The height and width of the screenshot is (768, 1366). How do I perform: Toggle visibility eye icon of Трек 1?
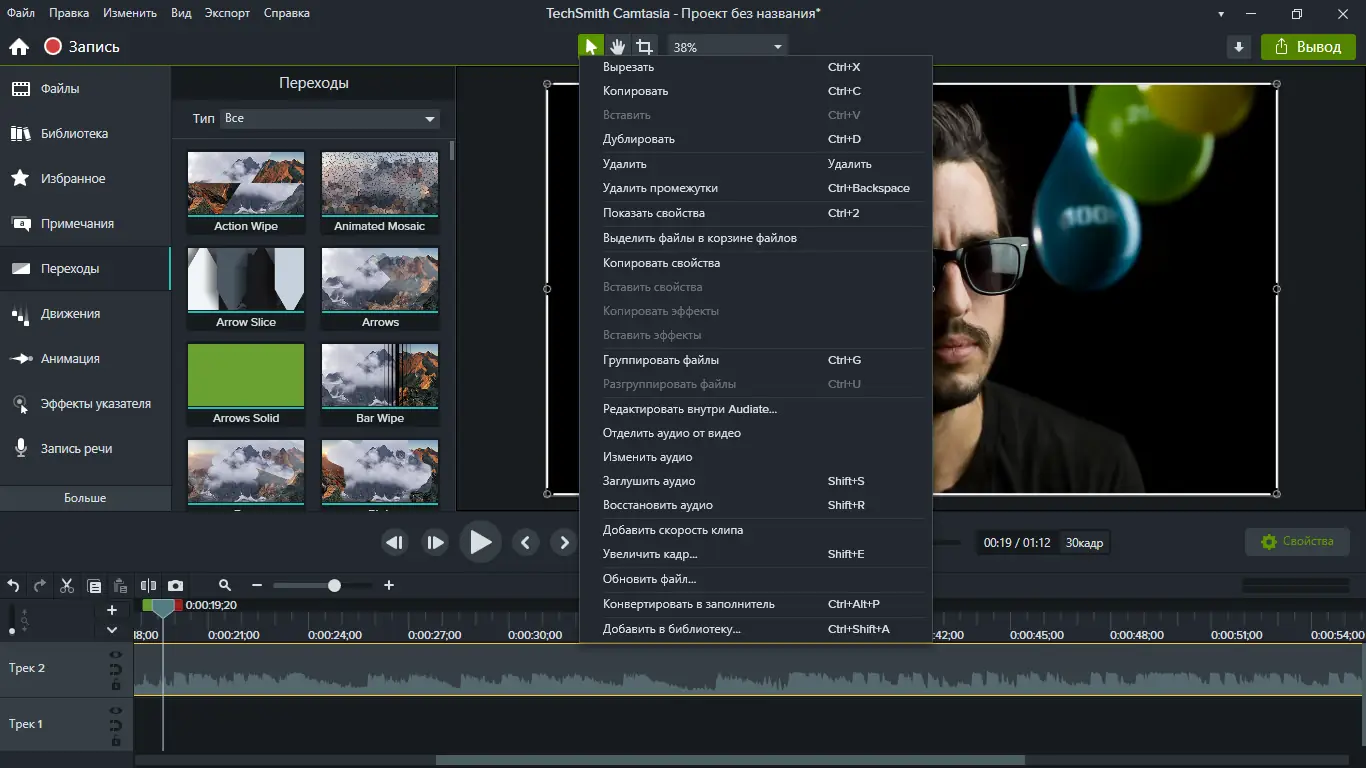click(x=116, y=711)
